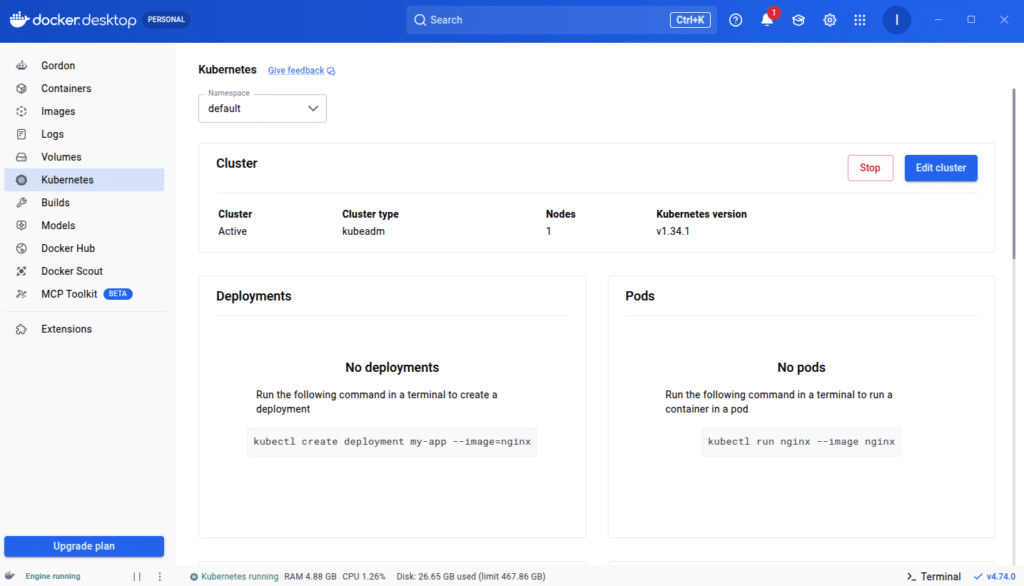Open notifications bell icon
This screenshot has width=1024, height=586.
pyautogui.click(x=767, y=20)
